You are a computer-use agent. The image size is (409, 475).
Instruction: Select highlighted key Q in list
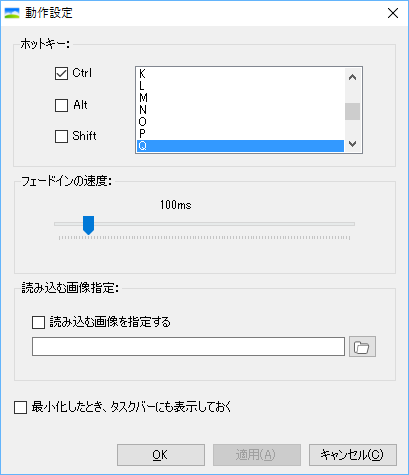coord(240,146)
